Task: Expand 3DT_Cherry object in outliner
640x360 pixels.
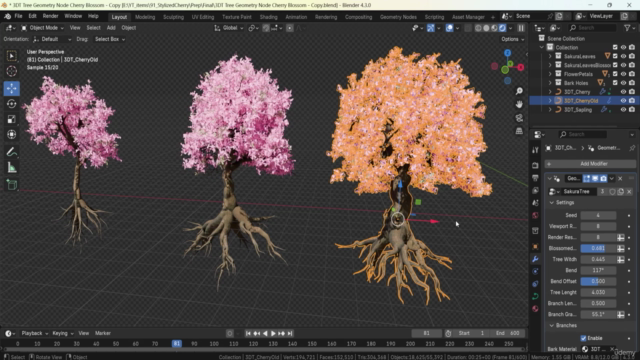Action: click(x=550, y=92)
